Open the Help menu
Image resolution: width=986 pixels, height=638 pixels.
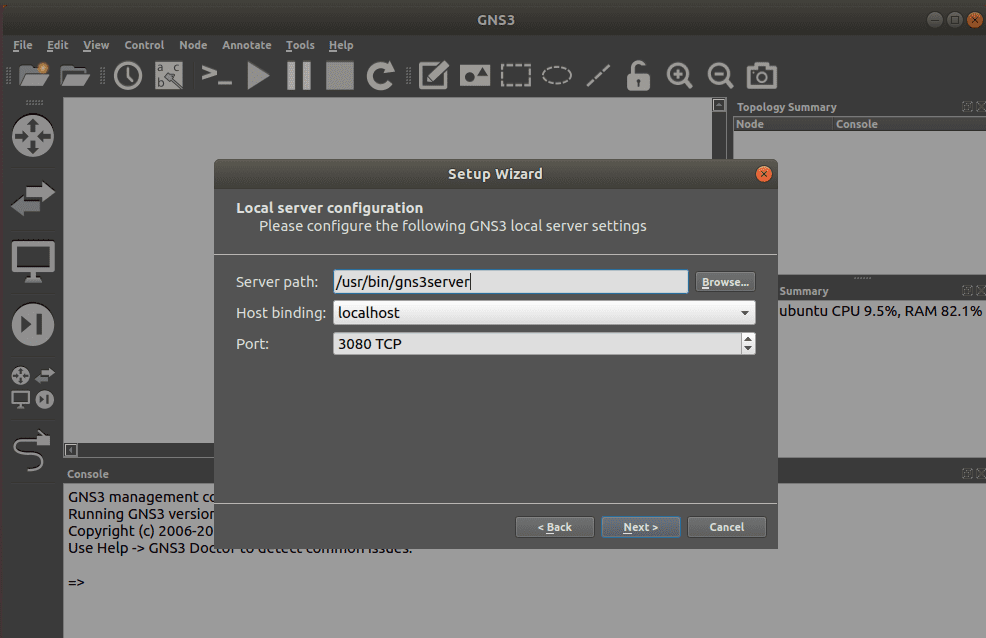point(341,45)
